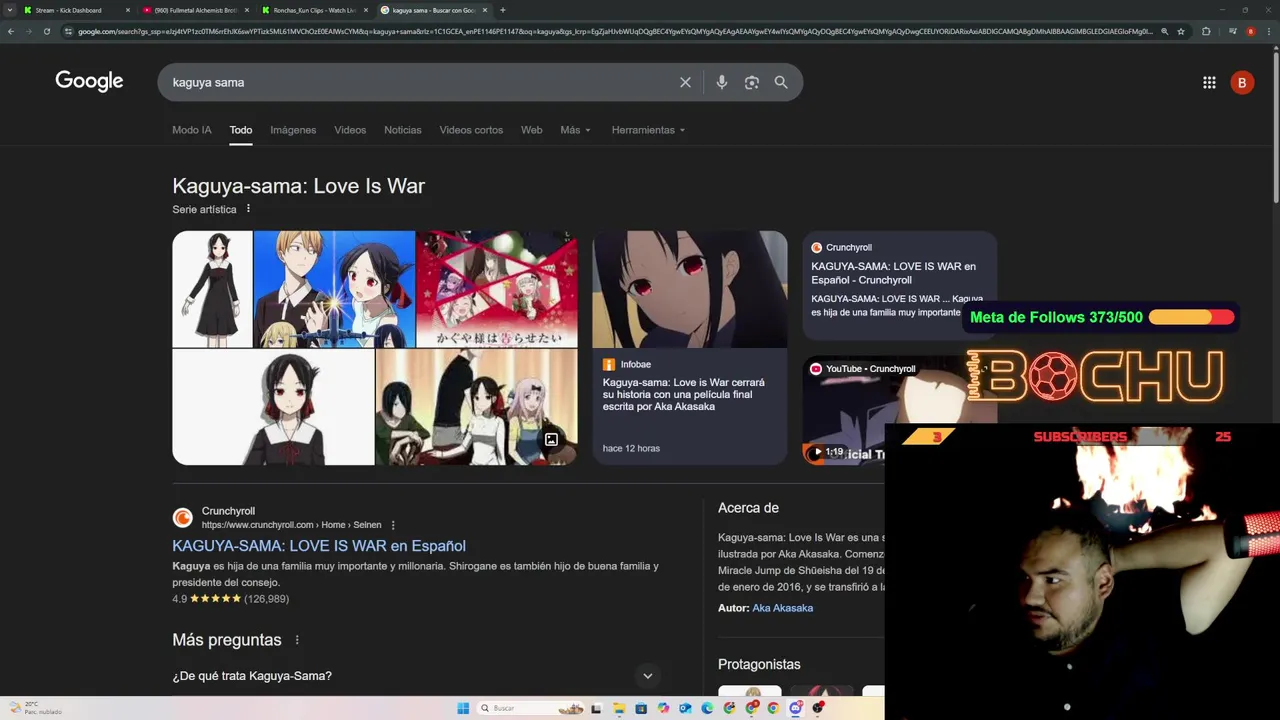Go back with the browser back arrow
1280x720 pixels.
coord(10,31)
